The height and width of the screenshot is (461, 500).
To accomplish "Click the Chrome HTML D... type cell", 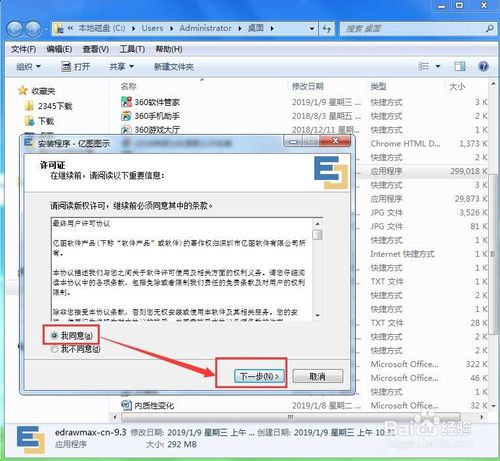I will pos(405,144).
